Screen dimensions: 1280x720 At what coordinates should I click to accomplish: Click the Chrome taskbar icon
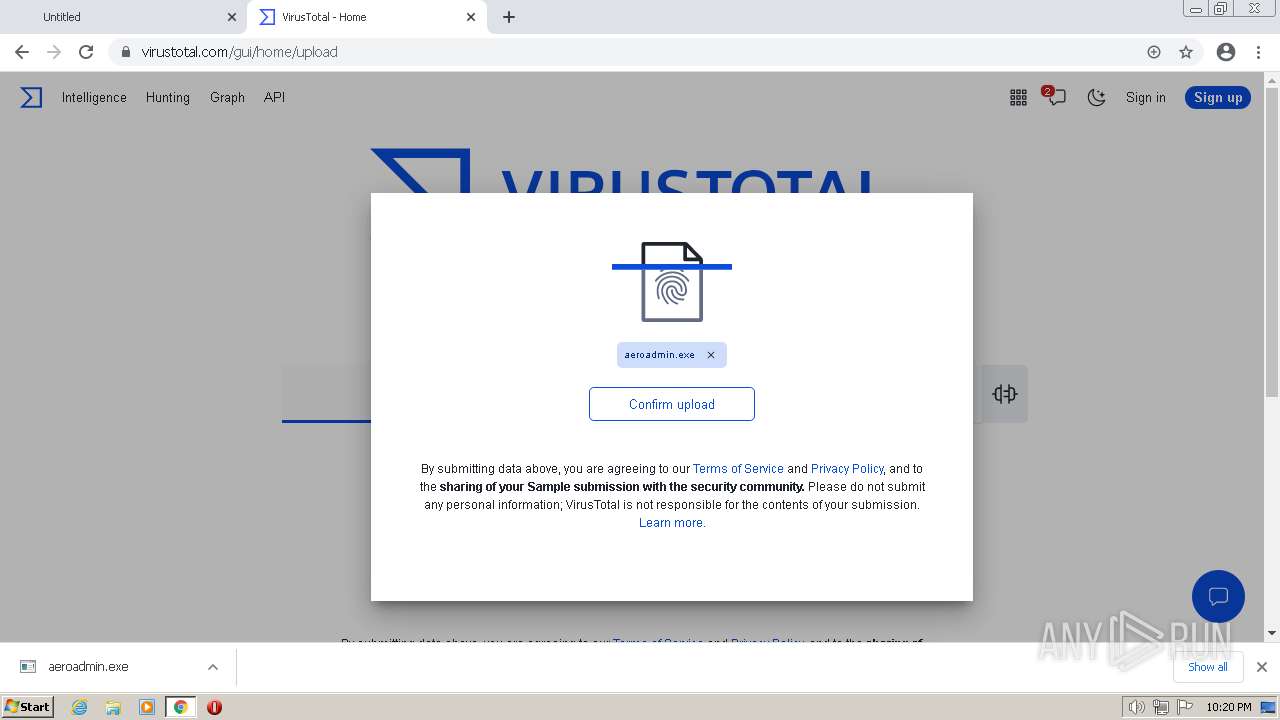[x=180, y=707]
